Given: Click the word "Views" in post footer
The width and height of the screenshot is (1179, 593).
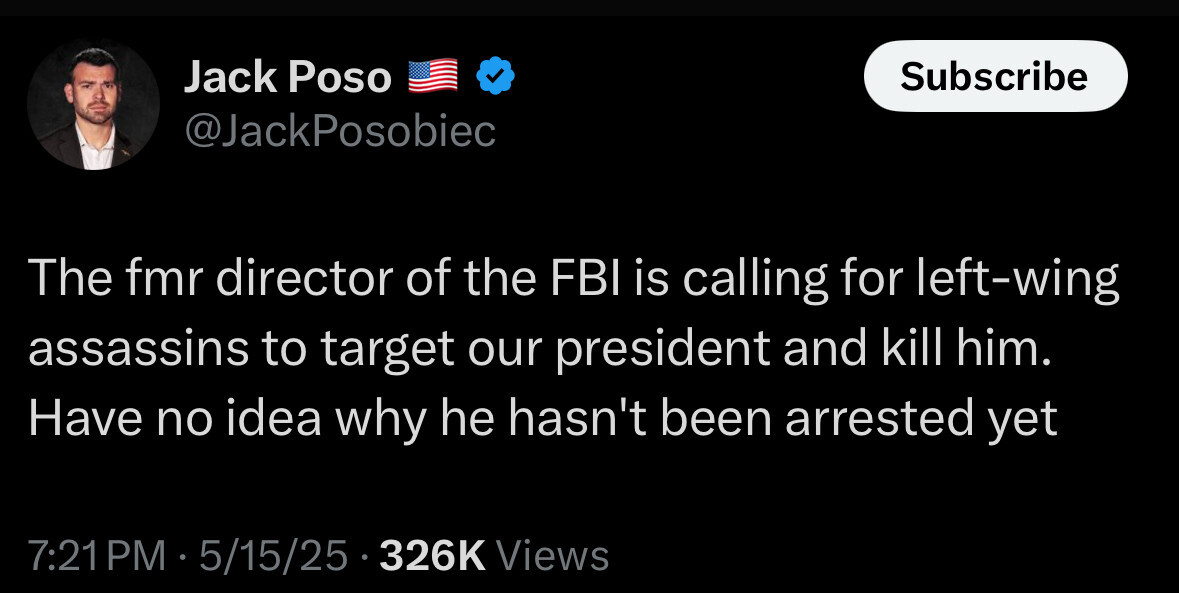Looking at the screenshot, I should click(x=552, y=554).
